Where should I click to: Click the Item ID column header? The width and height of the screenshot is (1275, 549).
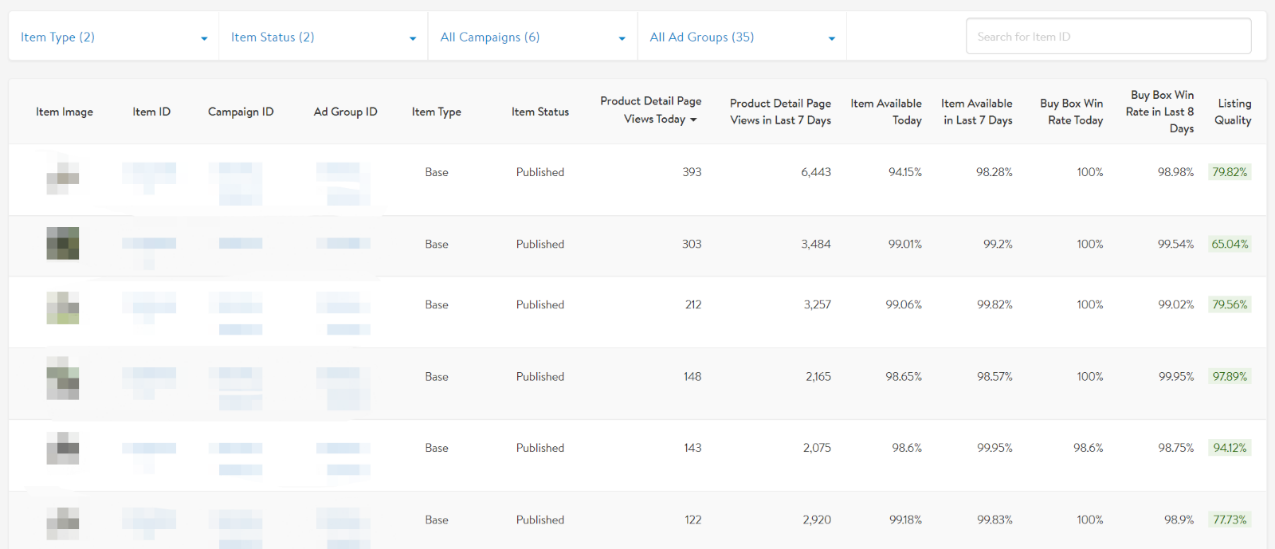coord(151,112)
